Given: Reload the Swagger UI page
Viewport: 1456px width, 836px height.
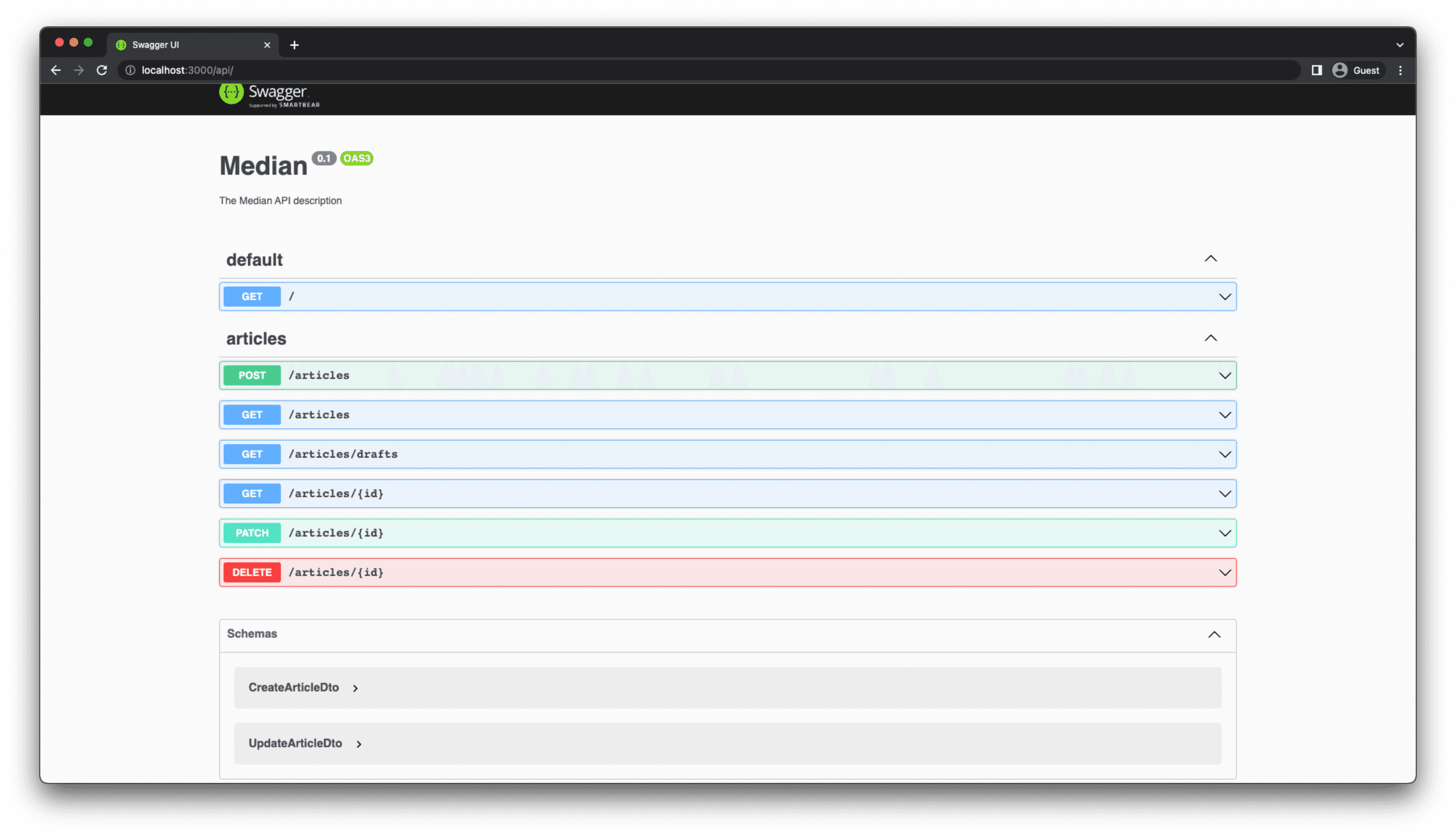Looking at the screenshot, I should tap(102, 70).
